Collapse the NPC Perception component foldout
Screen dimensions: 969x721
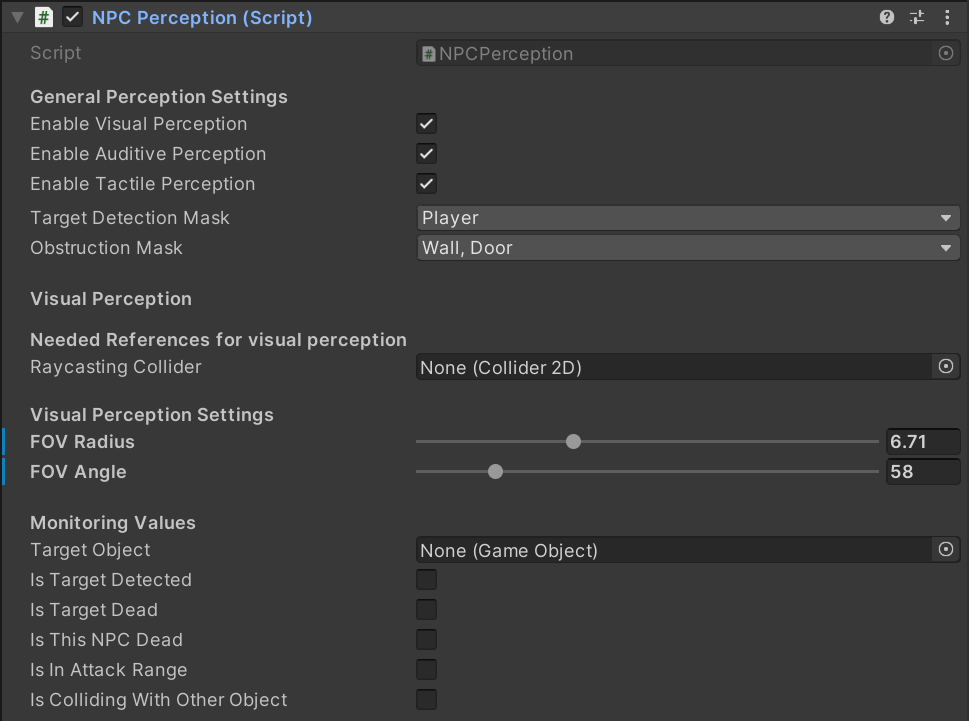click(x=17, y=17)
